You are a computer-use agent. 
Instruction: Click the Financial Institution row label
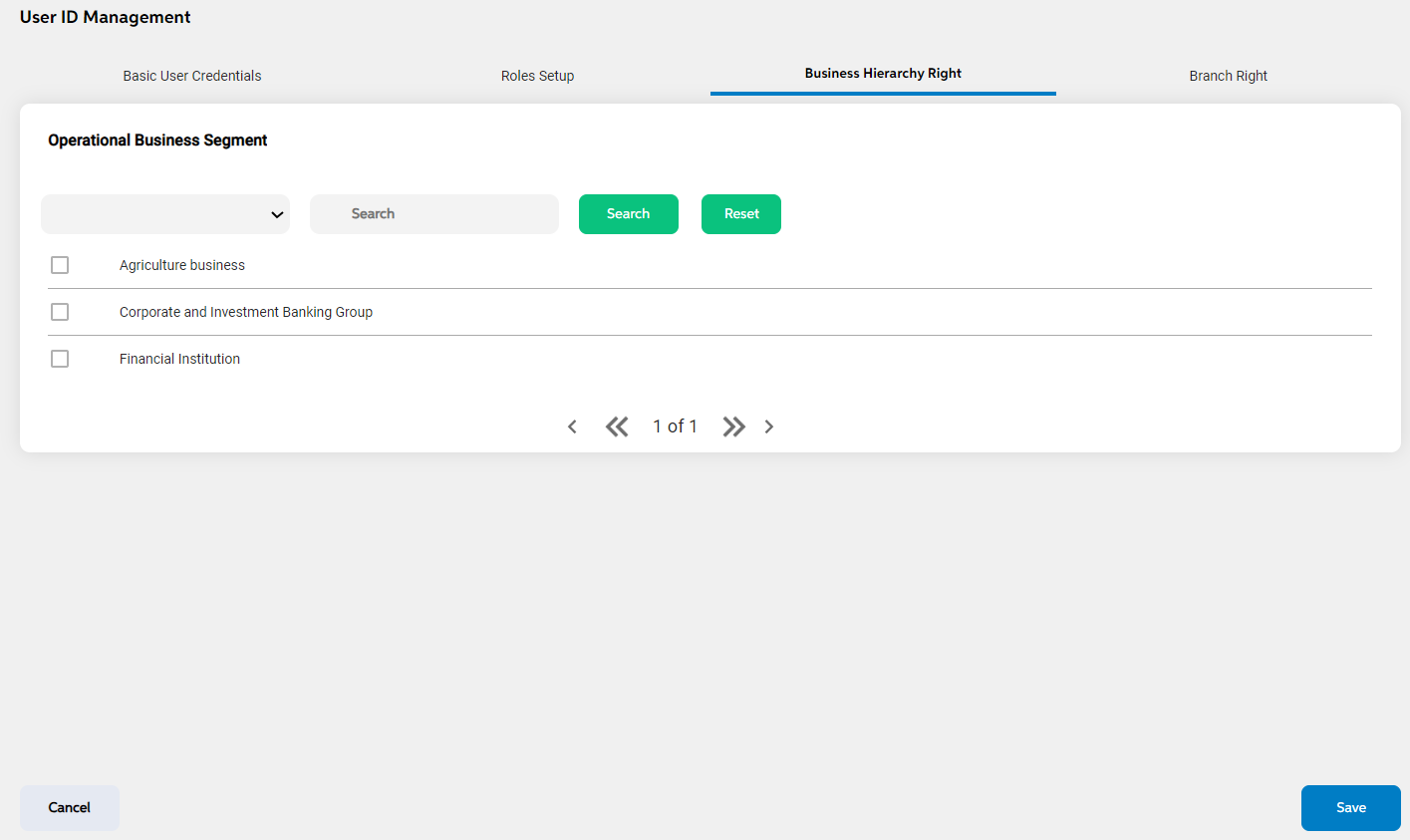click(179, 359)
